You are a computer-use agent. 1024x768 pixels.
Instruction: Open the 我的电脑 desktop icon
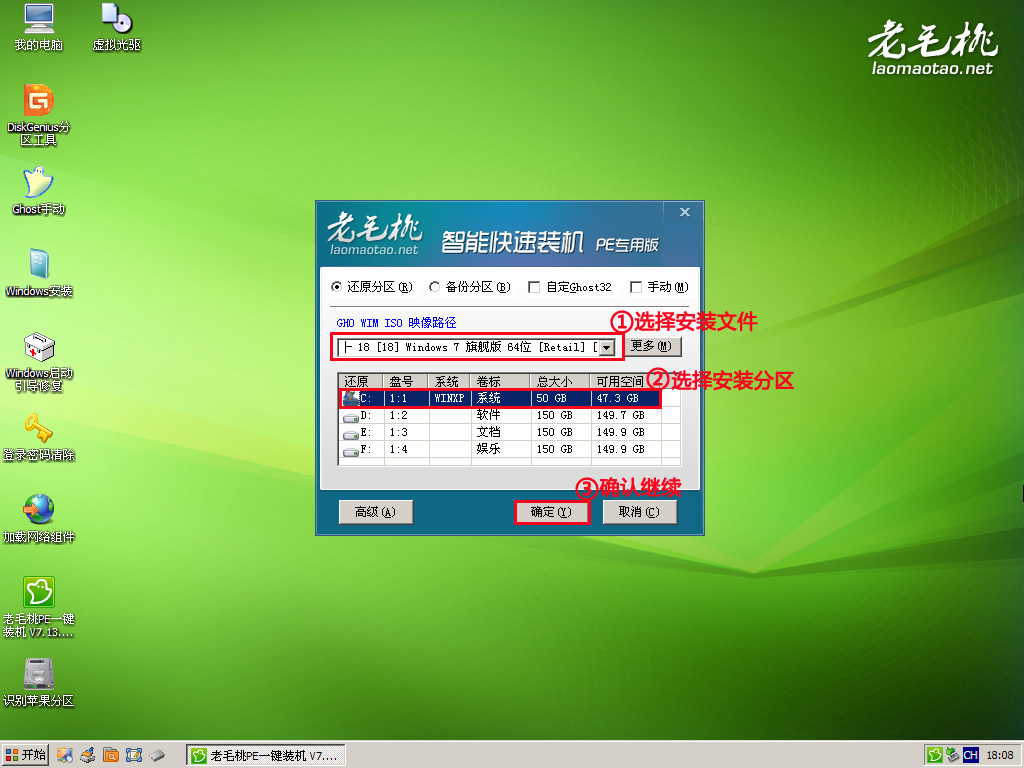coord(39,27)
